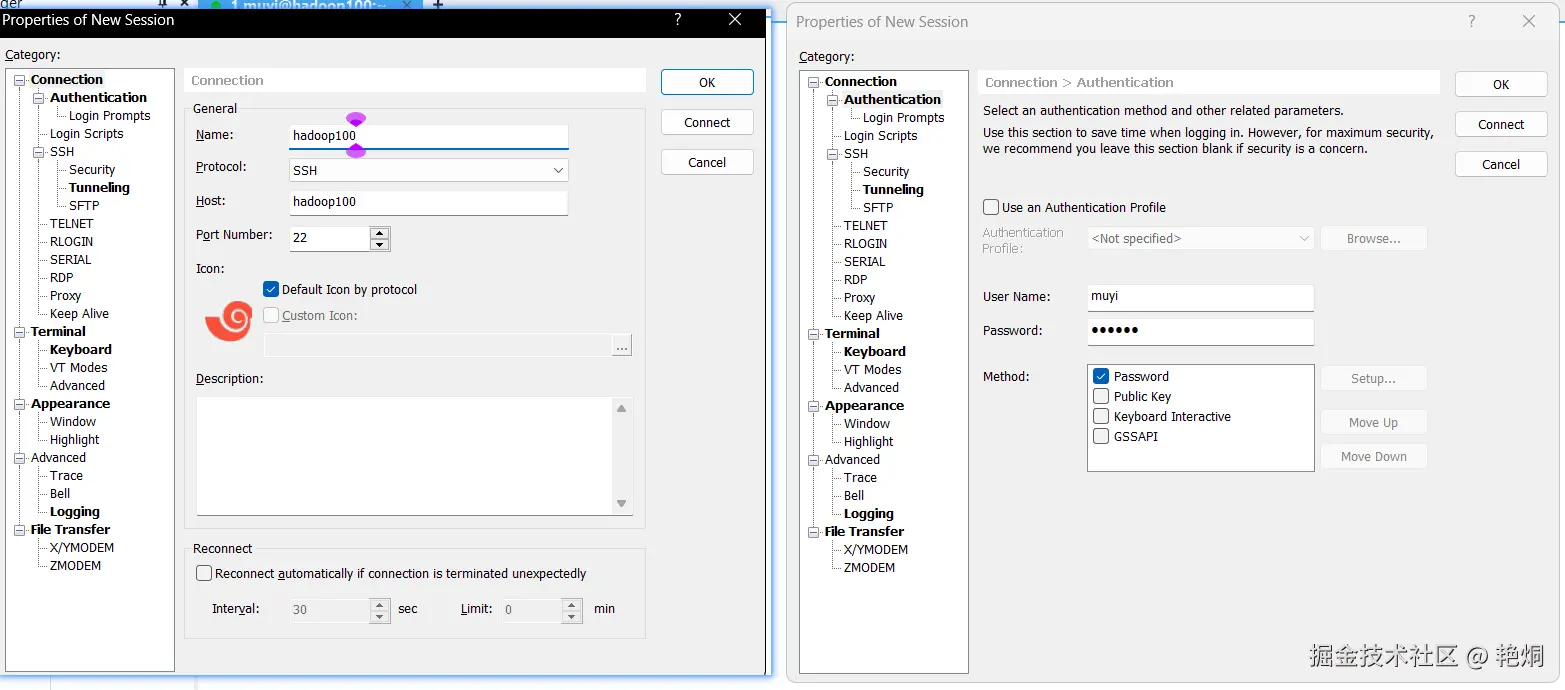
Task: Check Use an Authentication Profile
Action: click(x=991, y=207)
